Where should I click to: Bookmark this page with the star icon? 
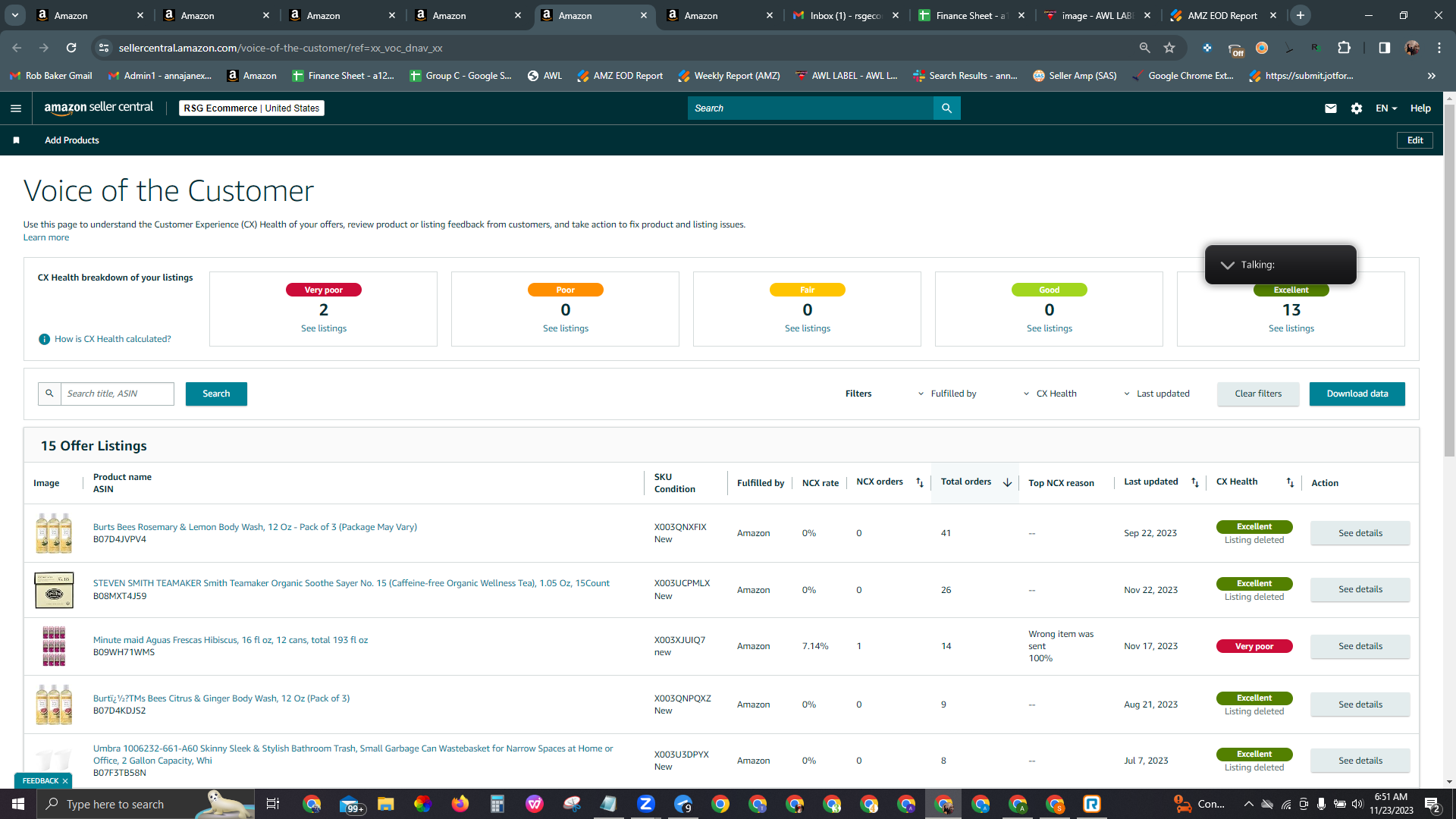[1169, 48]
